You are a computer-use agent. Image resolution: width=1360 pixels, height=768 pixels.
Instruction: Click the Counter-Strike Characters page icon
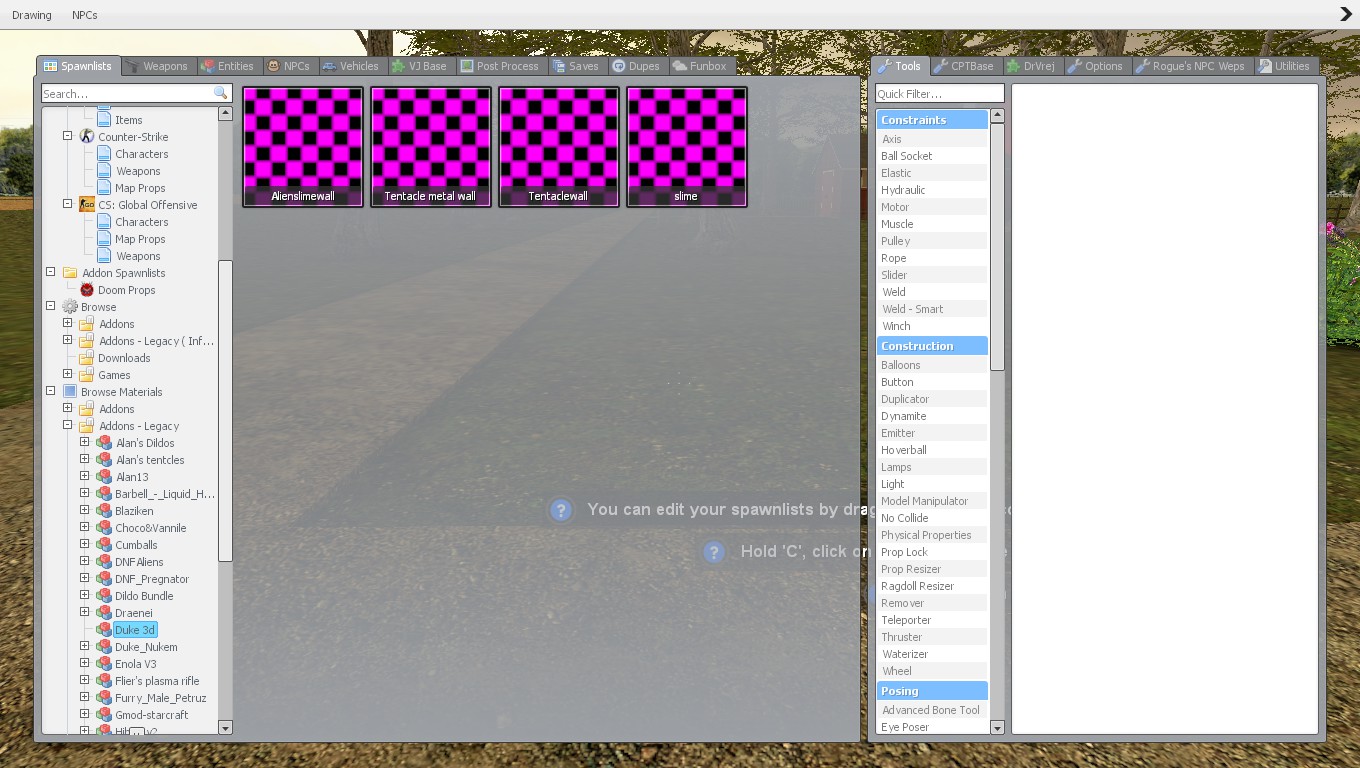(x=104, y=154)
